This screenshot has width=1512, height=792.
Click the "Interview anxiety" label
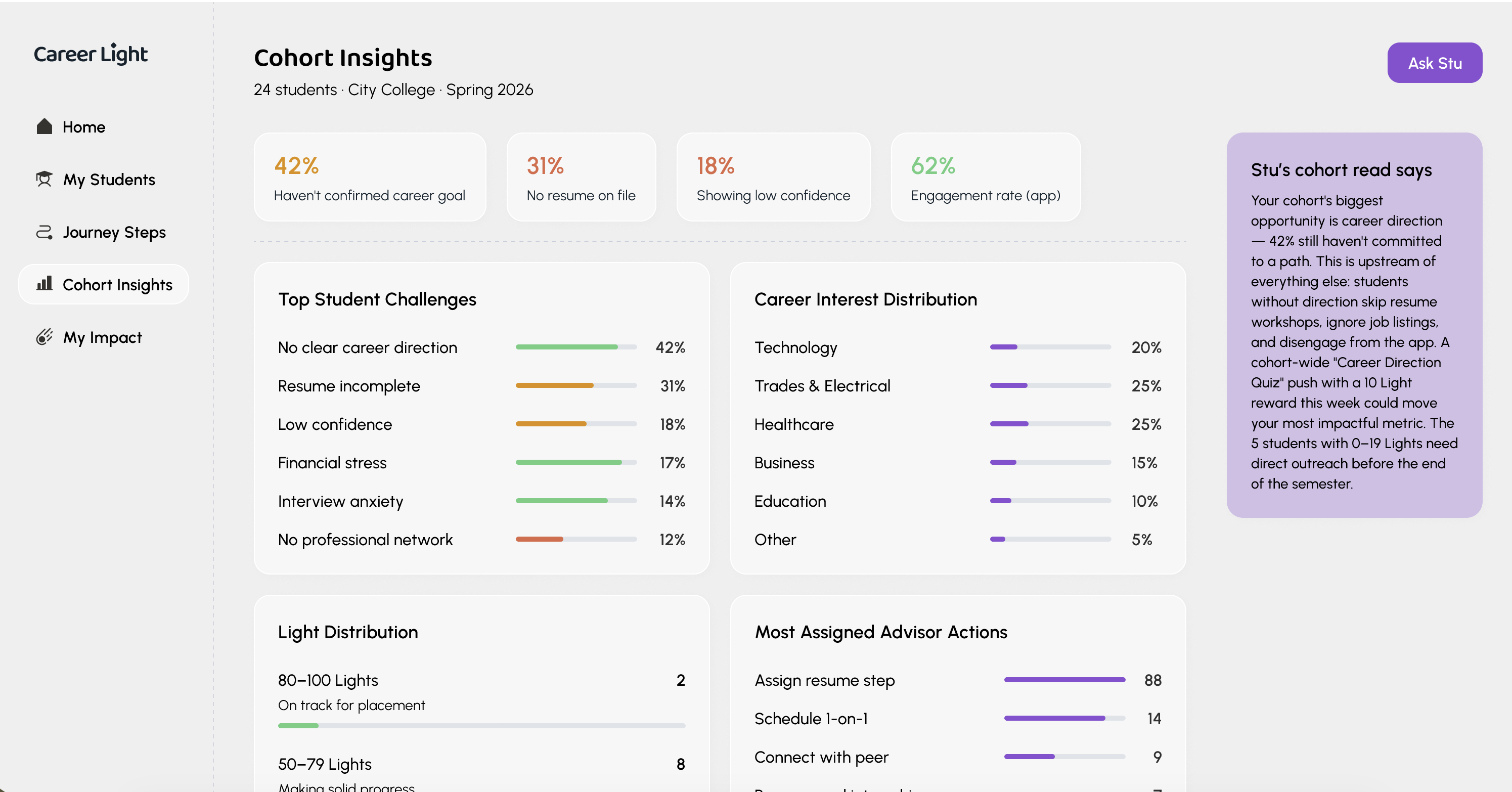340,501
